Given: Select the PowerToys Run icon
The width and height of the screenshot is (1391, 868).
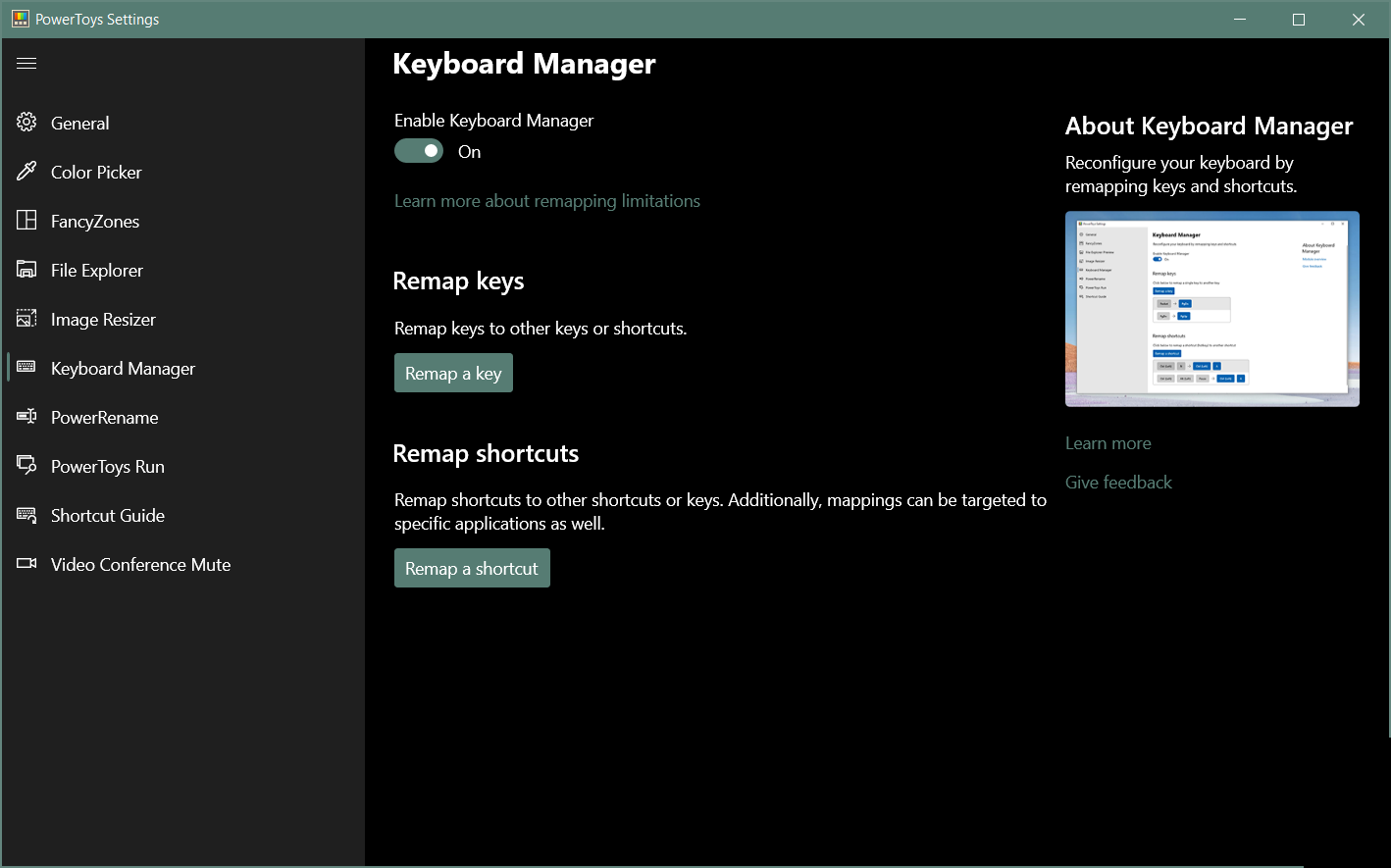Looking at the screenshot, I should [26, 466].
